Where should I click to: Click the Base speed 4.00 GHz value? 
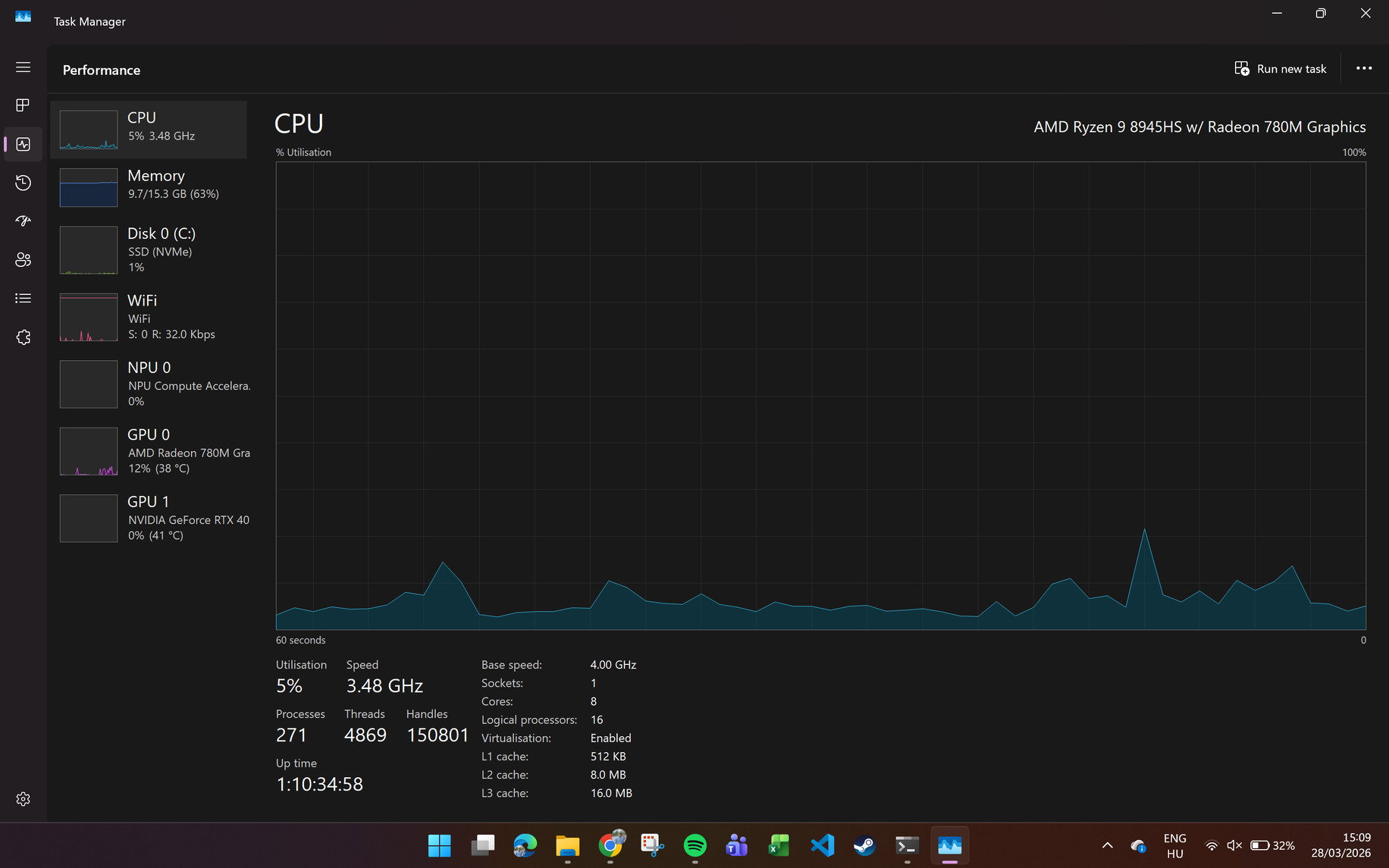coord(613,665)
